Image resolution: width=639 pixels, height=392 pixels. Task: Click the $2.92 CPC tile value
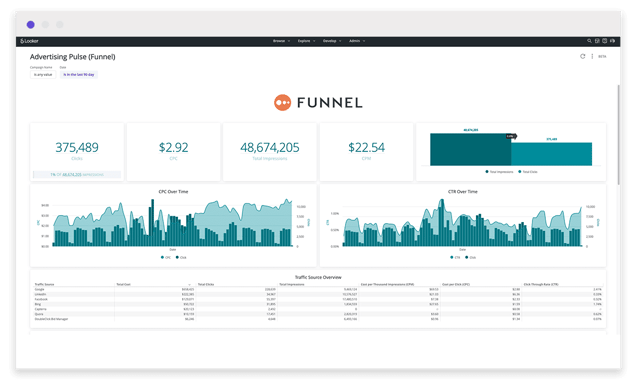click(x=174, y=148)
